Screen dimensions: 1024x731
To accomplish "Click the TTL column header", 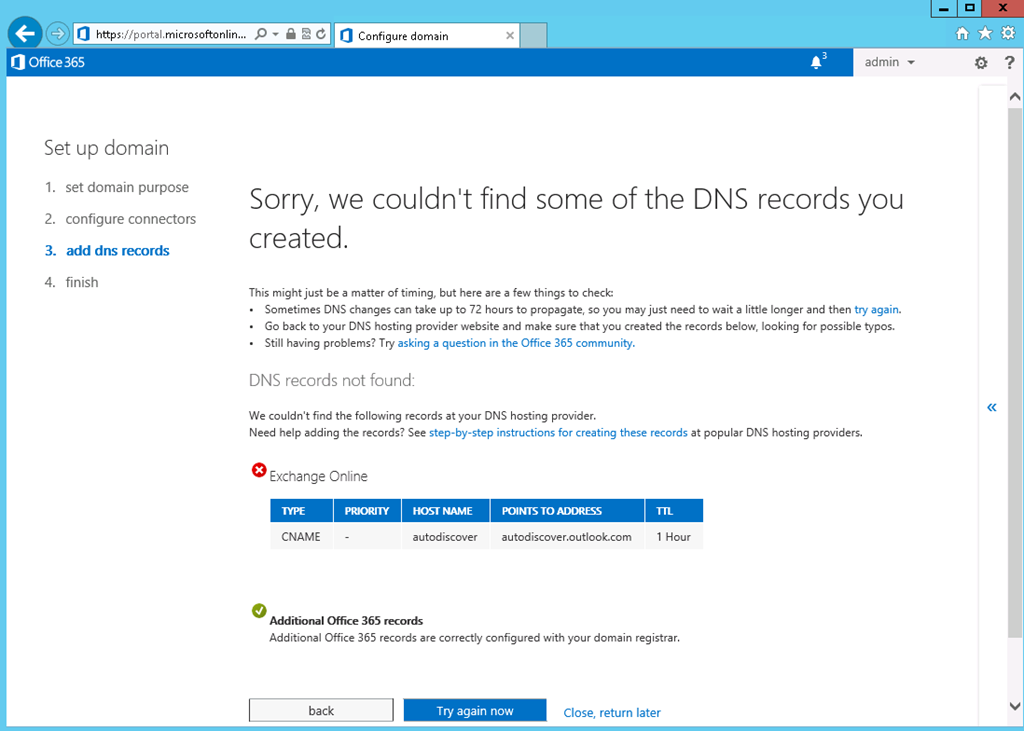I will click(x=674, y=511).
